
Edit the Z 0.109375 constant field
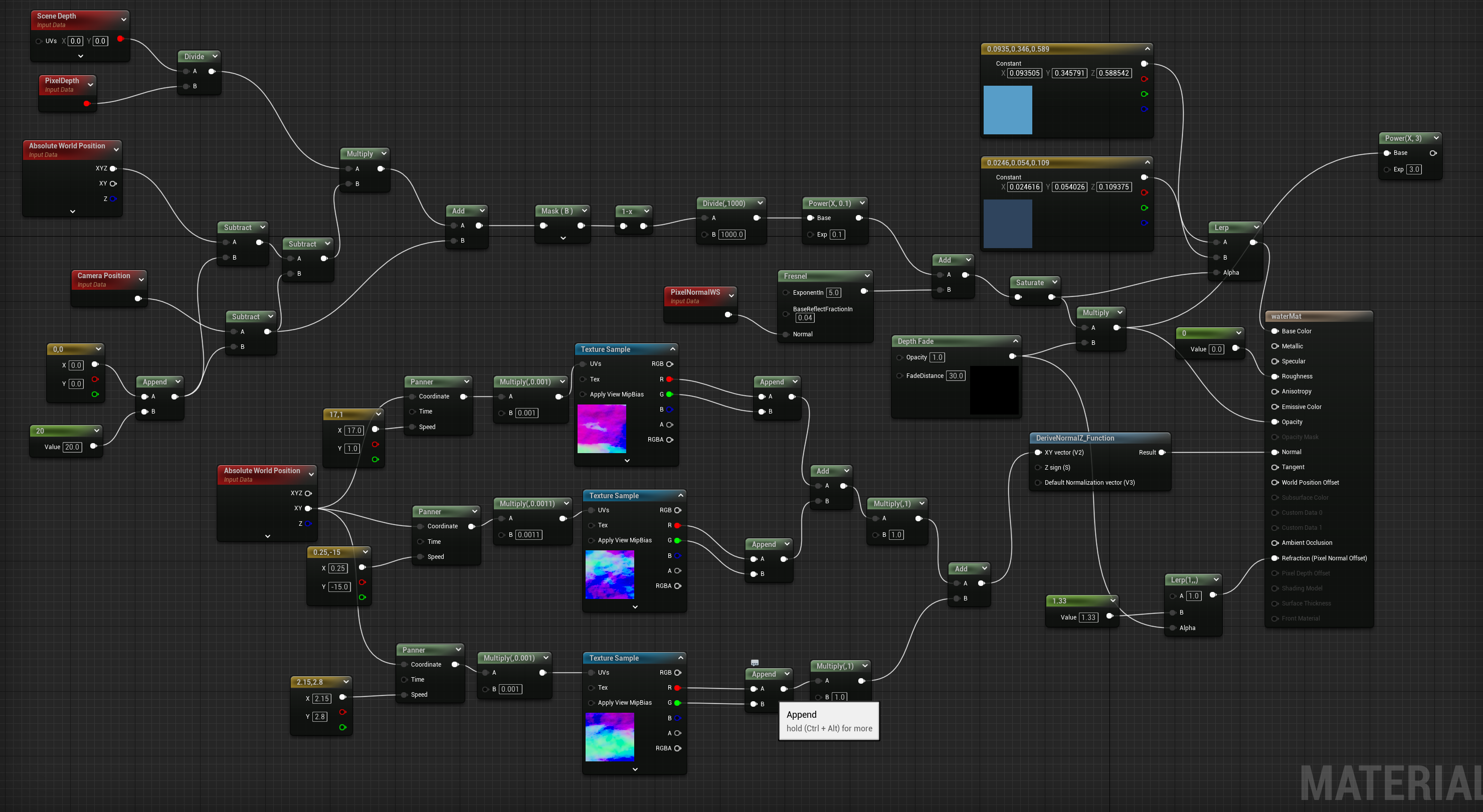1114,187
